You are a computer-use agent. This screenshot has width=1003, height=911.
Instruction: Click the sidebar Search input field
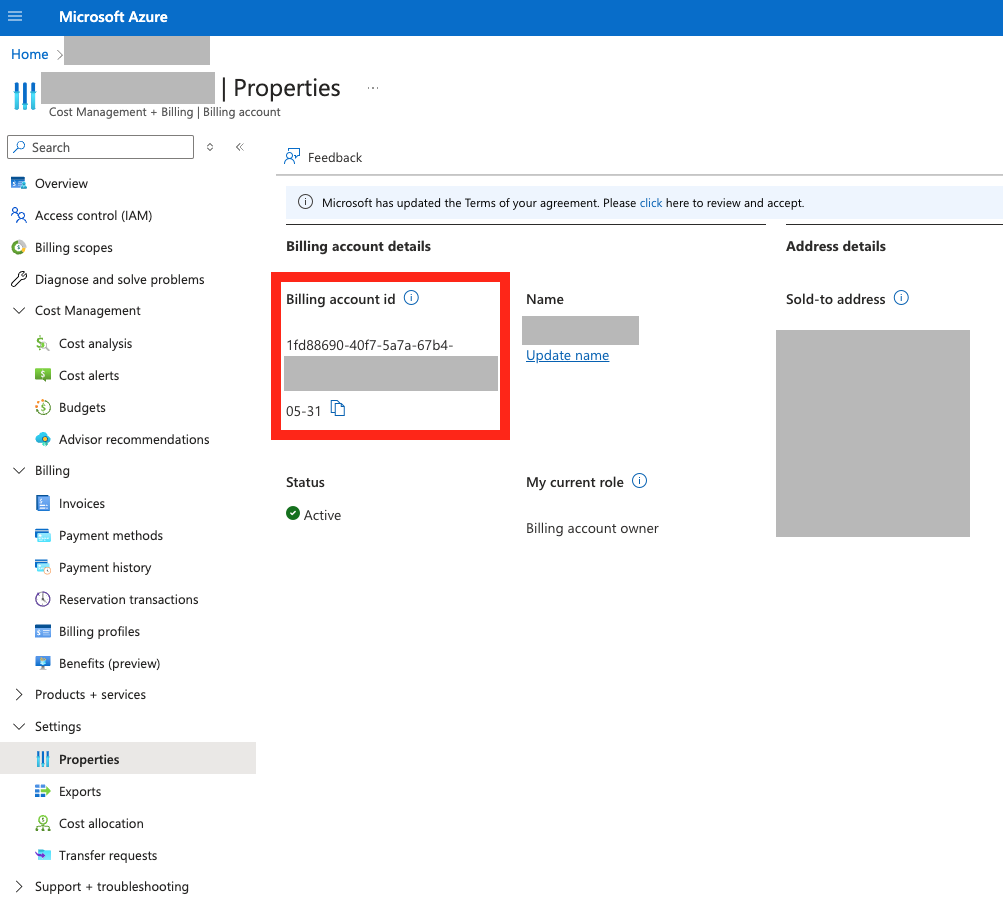[100, 147]
